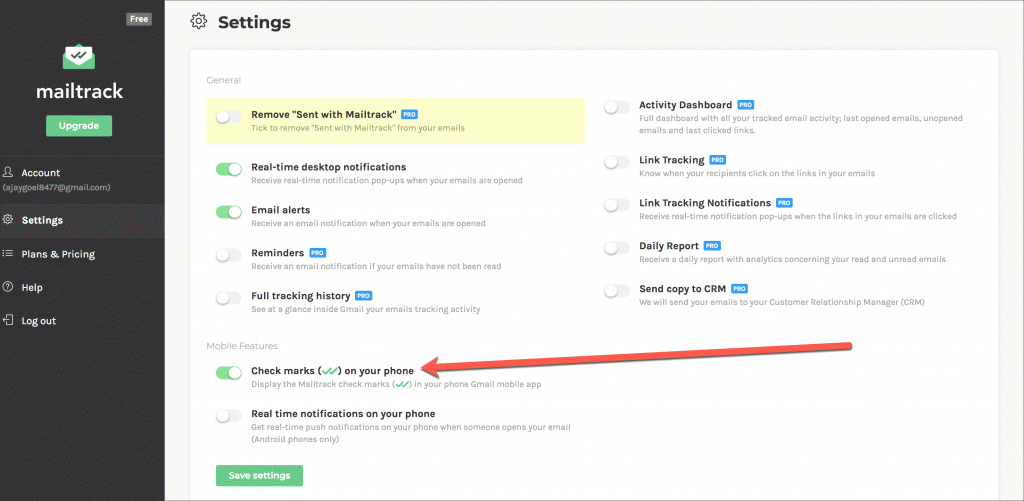This screenshot has height=501, width=1024.
Task: Toggle Check marks on your phone
Action: point(229,373)
